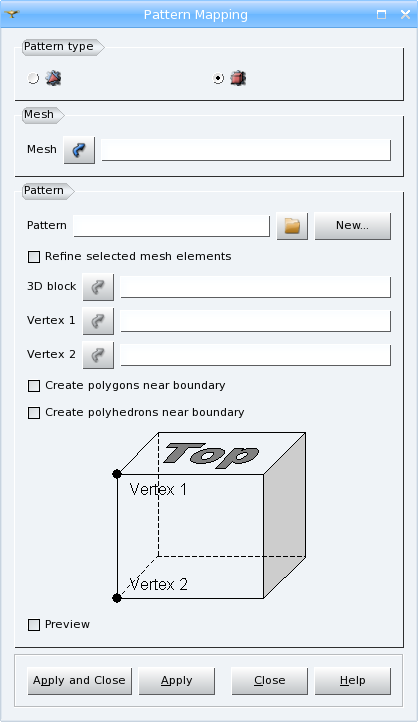Click the New... pattern button
Screen dimensions: 418x722
pyautogui.click(x=353, y=226)
